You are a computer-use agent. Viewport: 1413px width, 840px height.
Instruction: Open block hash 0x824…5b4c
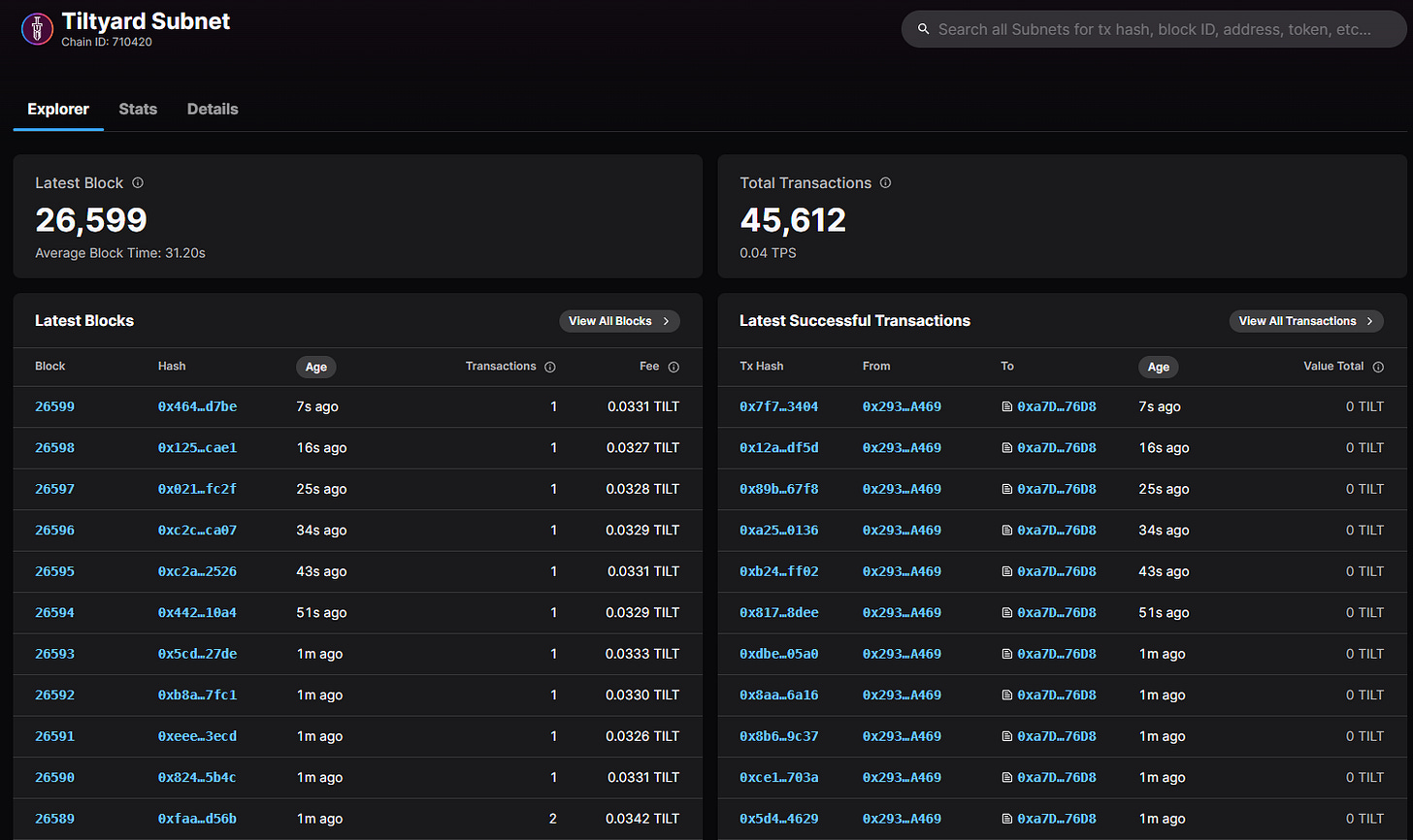[197, 778]
